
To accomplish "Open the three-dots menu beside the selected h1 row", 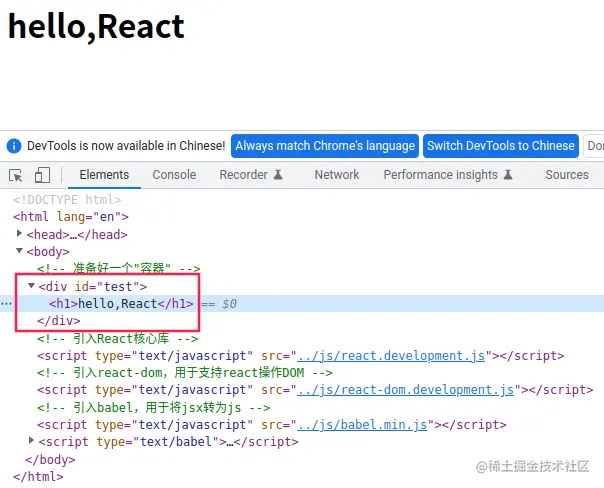I will coord(7,304).
